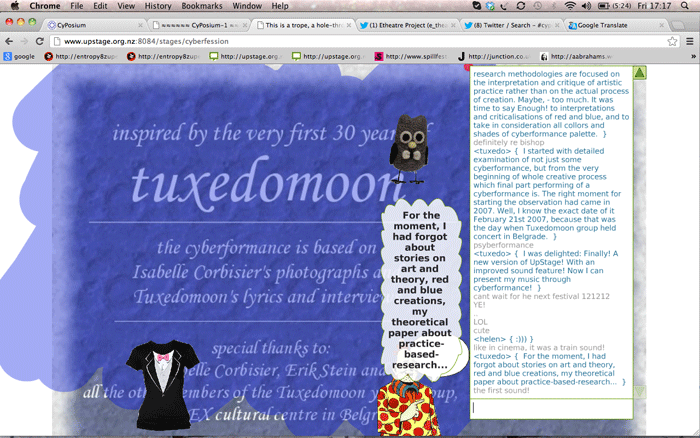Open the volume control menu
The width and height of the screenshot is (700, 438).
click(586, 6)
